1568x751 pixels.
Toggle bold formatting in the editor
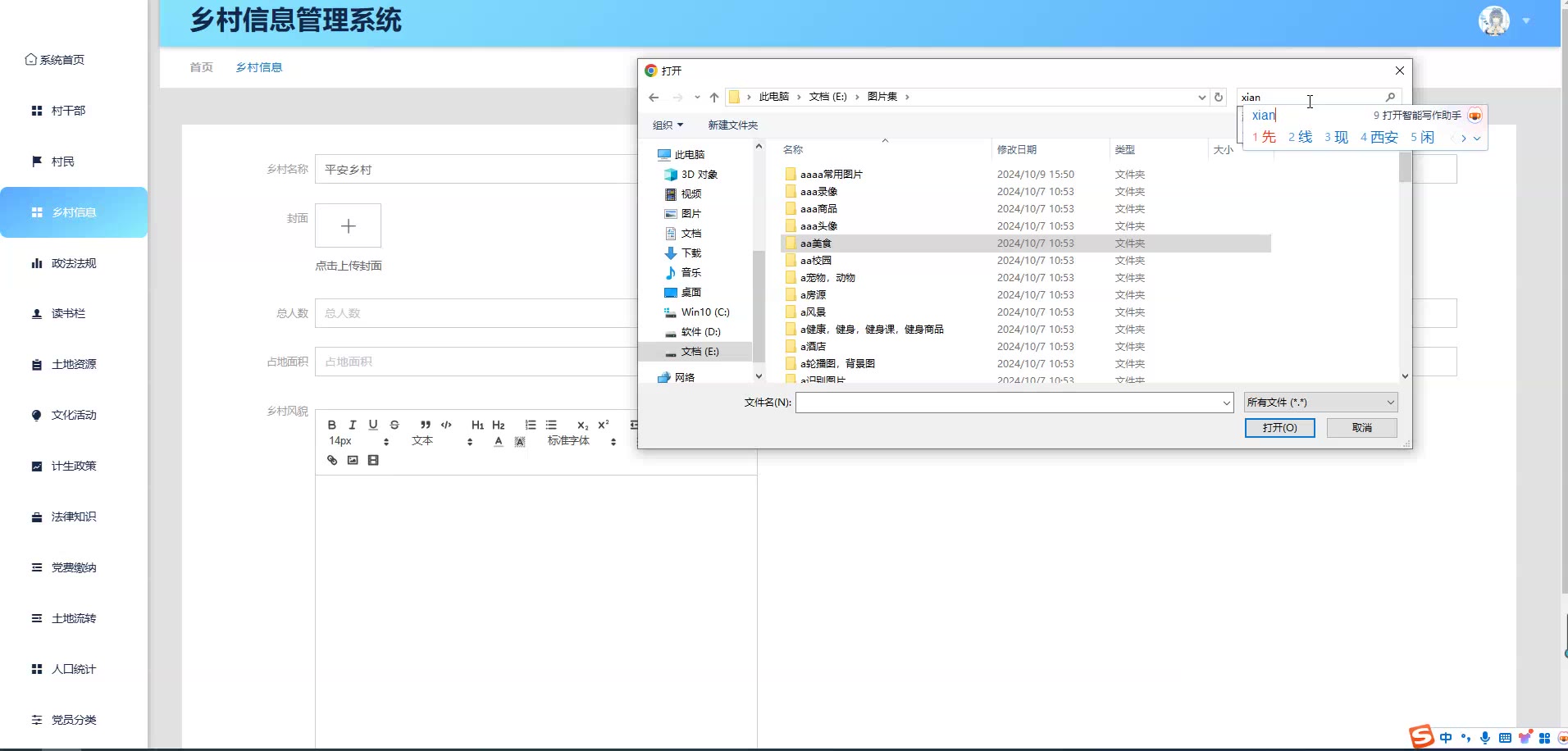pos(331,425)
